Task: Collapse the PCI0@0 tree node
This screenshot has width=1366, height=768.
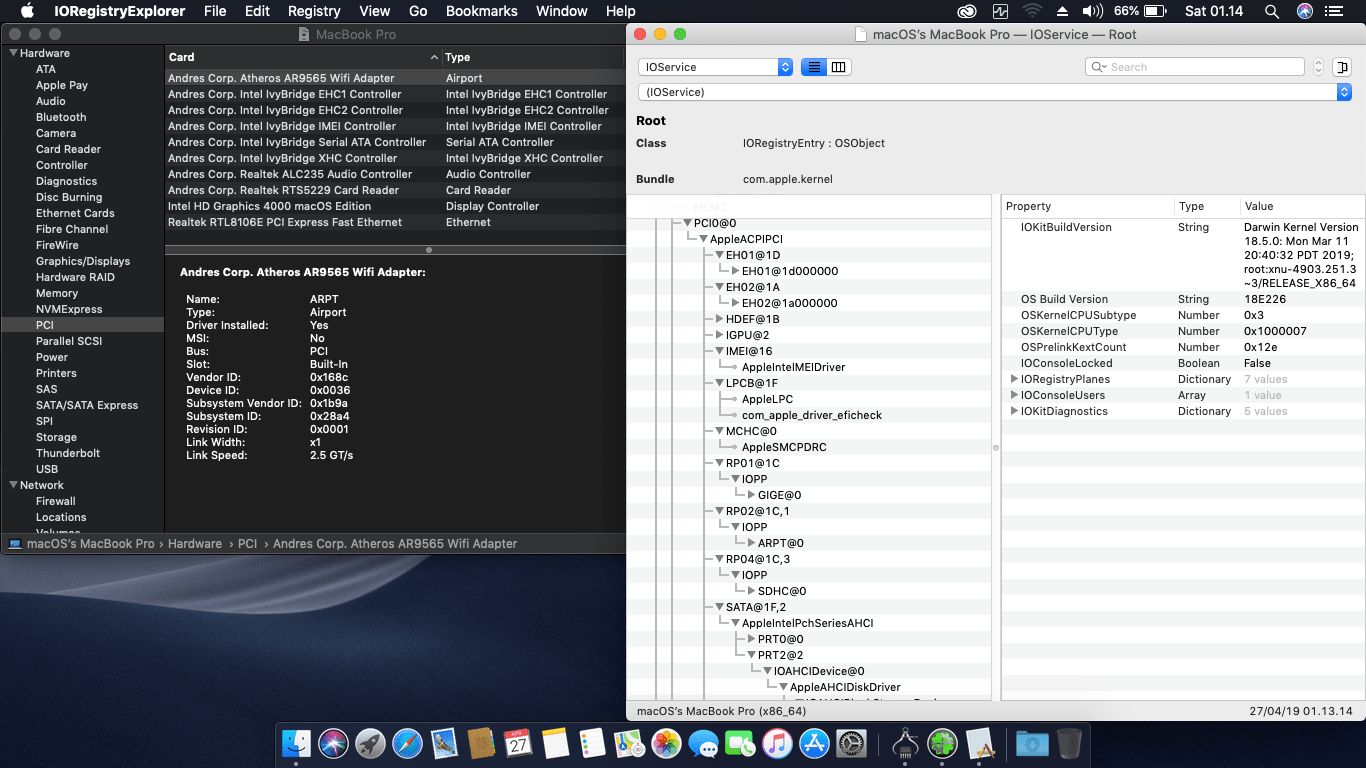Action: (x=687, y=223)
